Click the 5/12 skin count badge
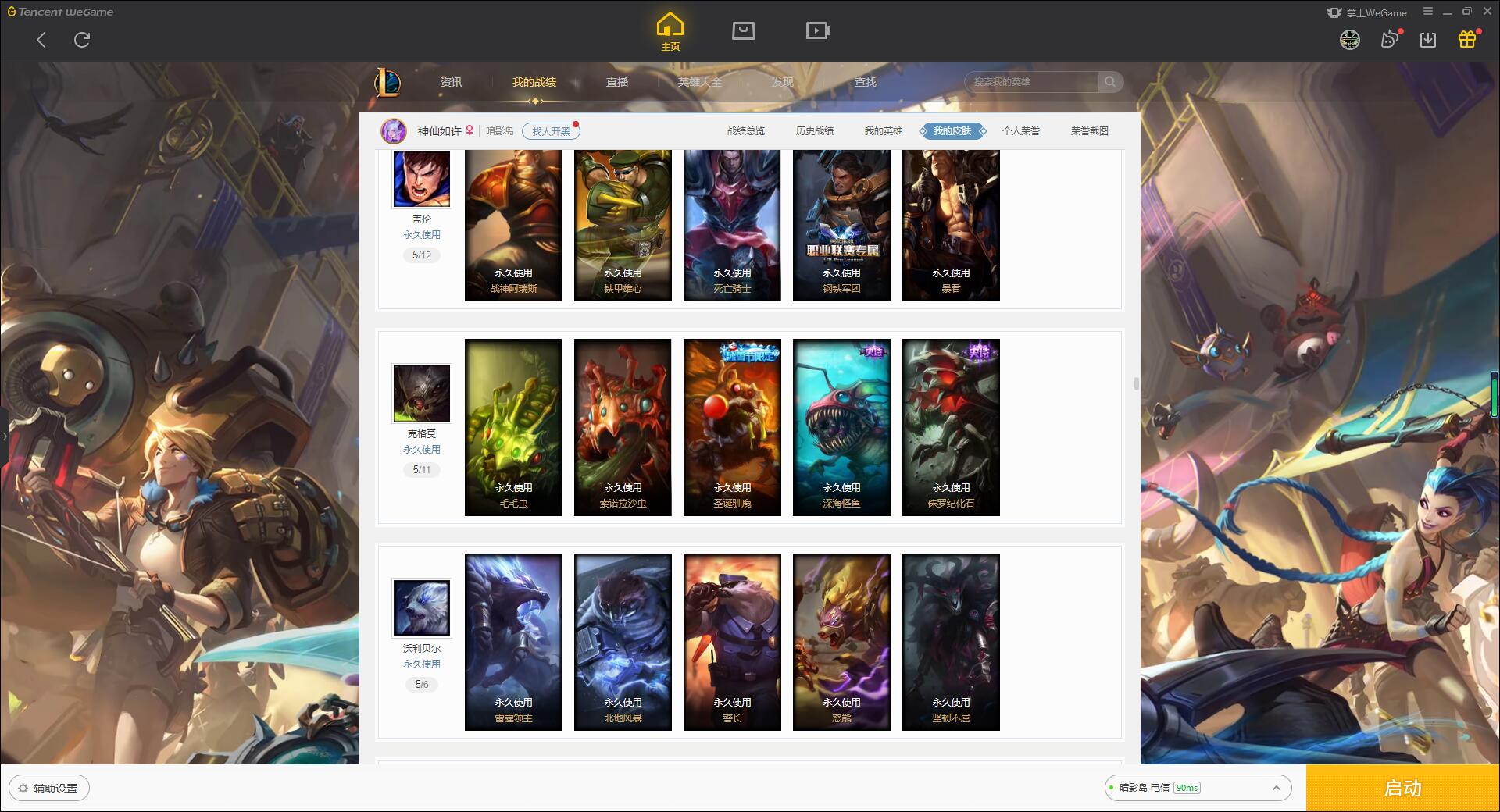Image resolution: width=1500 pixels, height=812 pixels. coord(422,255)
